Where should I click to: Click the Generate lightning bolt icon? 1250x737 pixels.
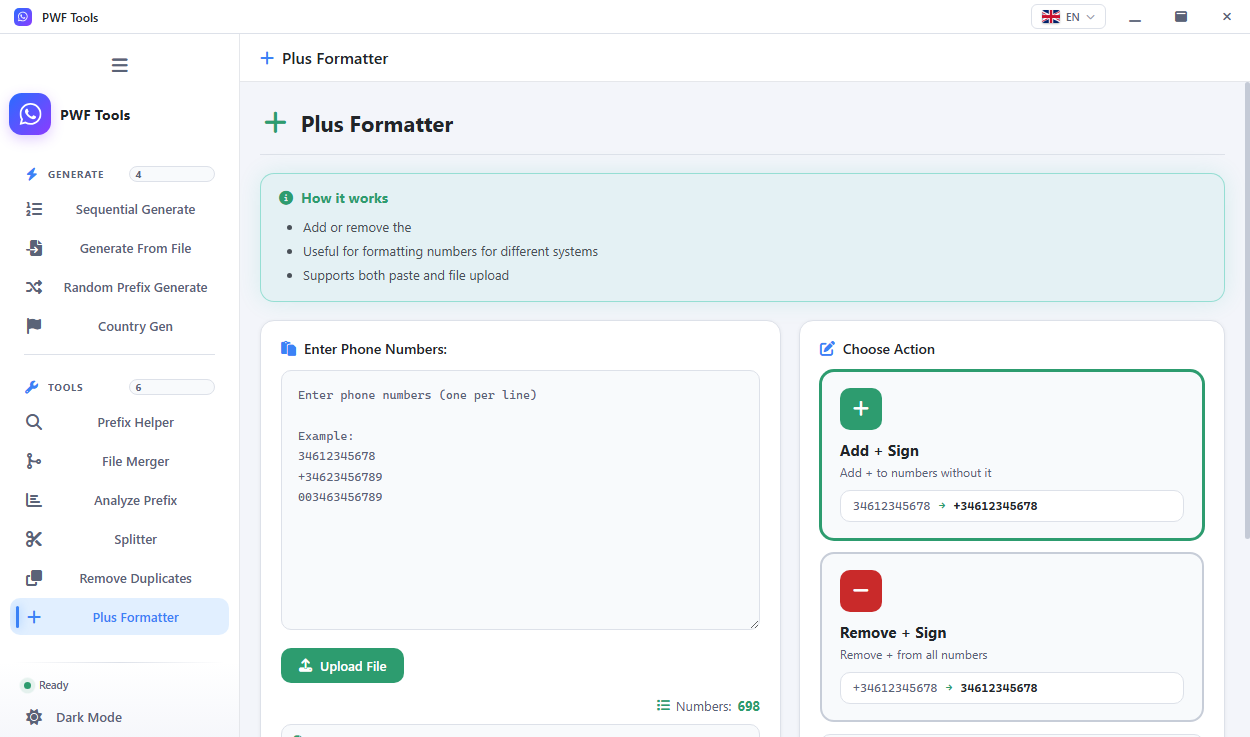pos(32,174)
